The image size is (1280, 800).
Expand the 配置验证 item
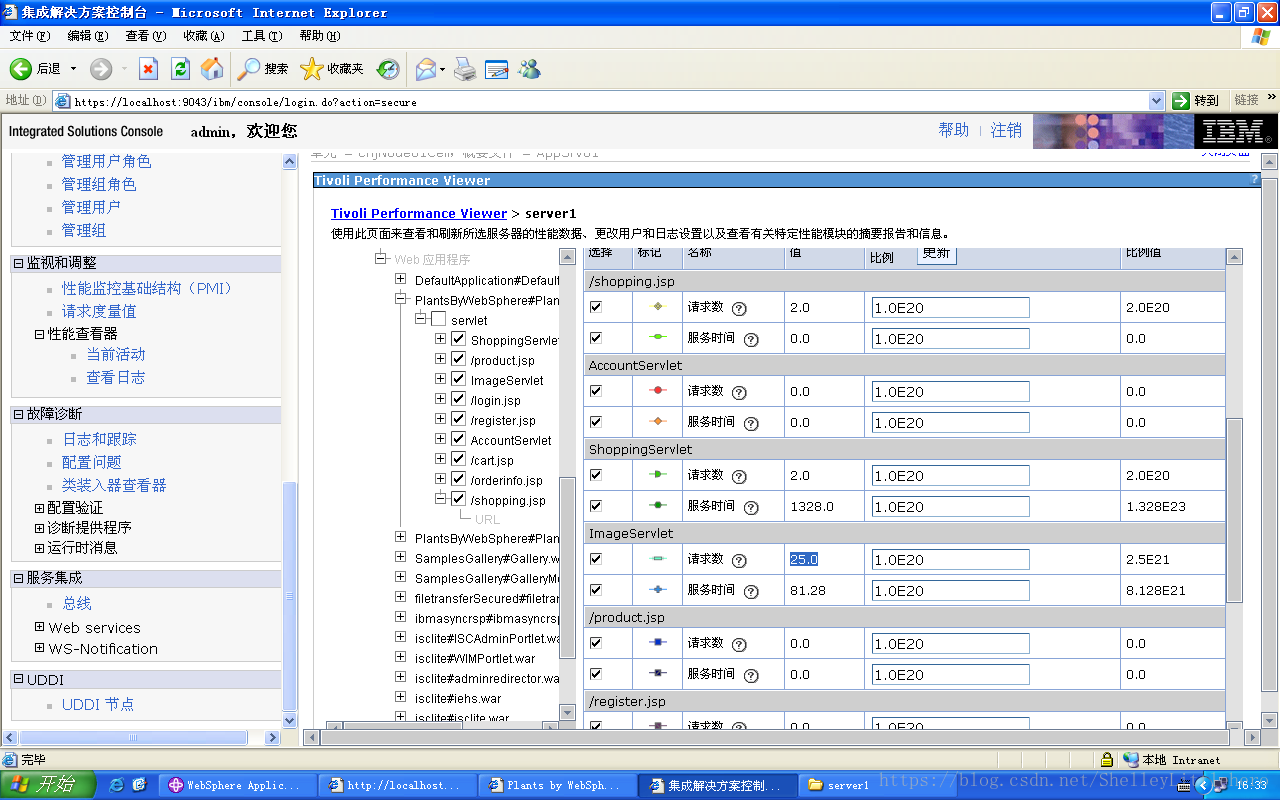(40, 508)
